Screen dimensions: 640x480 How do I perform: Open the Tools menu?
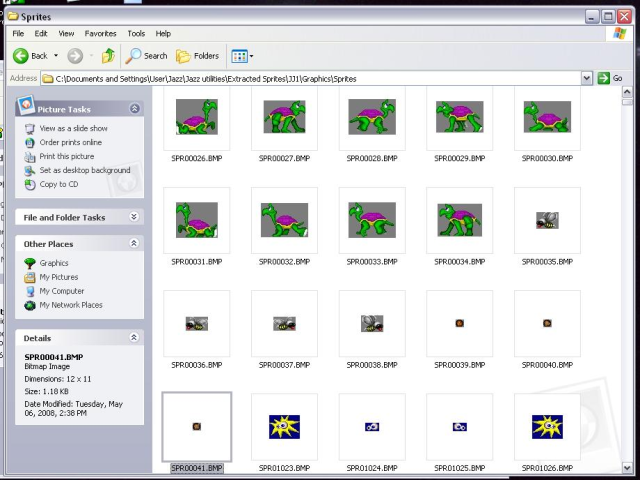click(136, 33)
